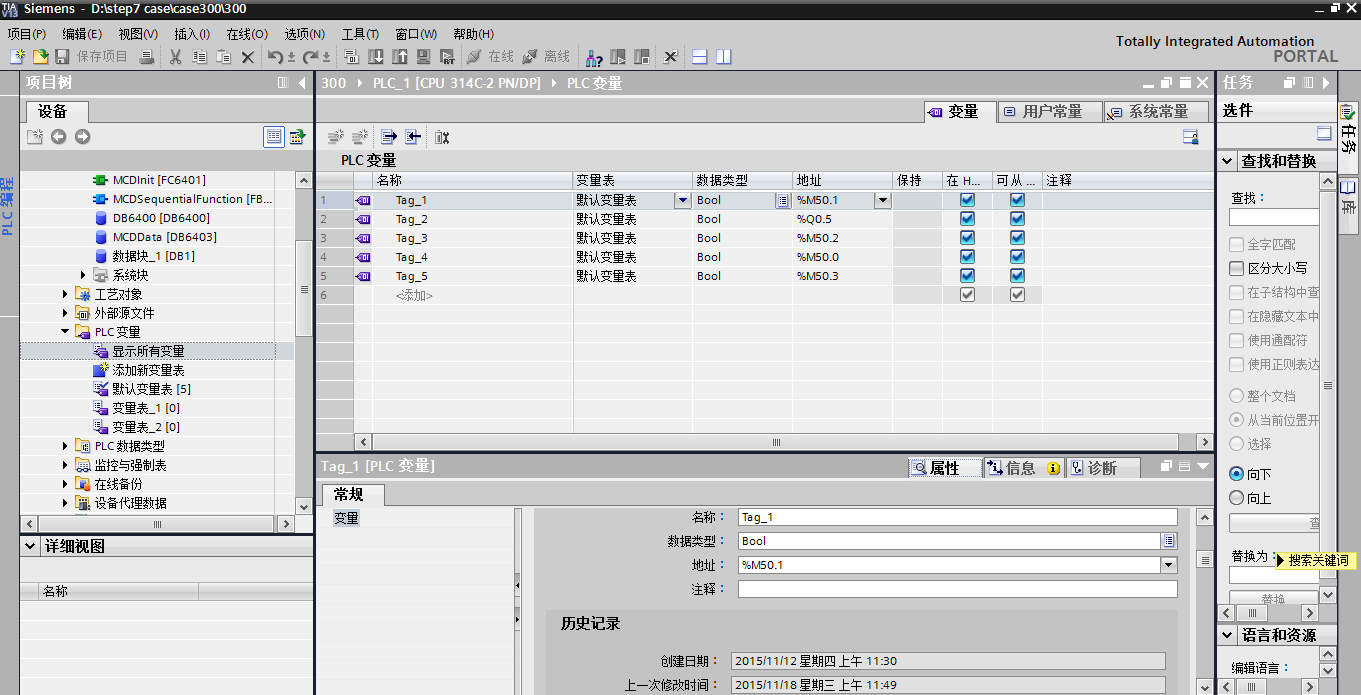The width and height of the screenshot is (1361, 695).
Task: Uncheck HMI writable box for Tag_2
Action: pyautogui.click(x=1017, y=219)
